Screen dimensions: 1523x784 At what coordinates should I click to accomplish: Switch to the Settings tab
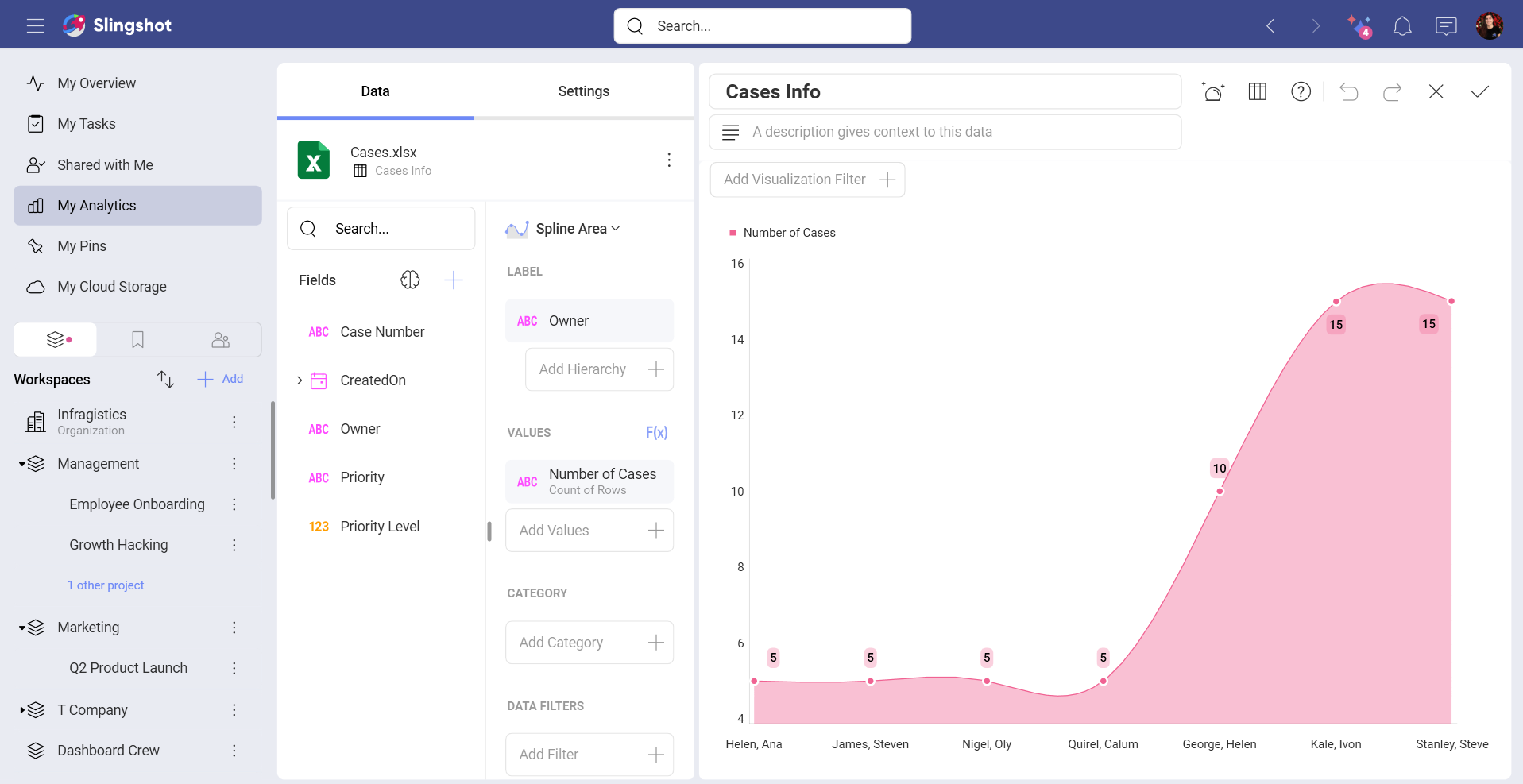coord(584,91)
